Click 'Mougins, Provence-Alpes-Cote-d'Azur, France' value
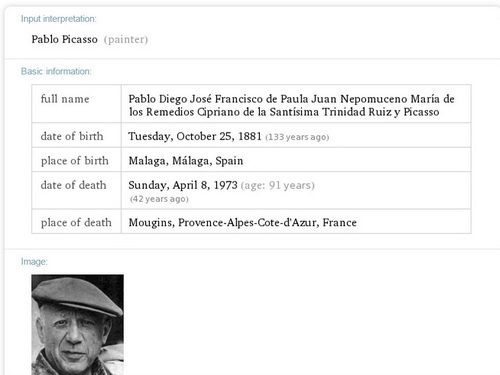500x375 pixels. tap(243, 222)
